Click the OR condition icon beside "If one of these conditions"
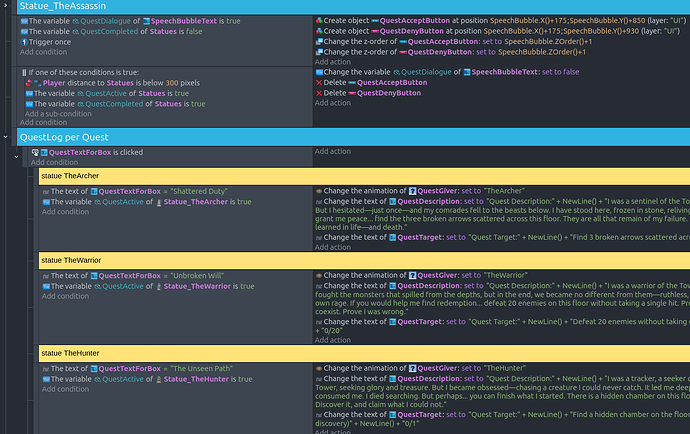Viewport: 690px width, 434px height. 24,73
